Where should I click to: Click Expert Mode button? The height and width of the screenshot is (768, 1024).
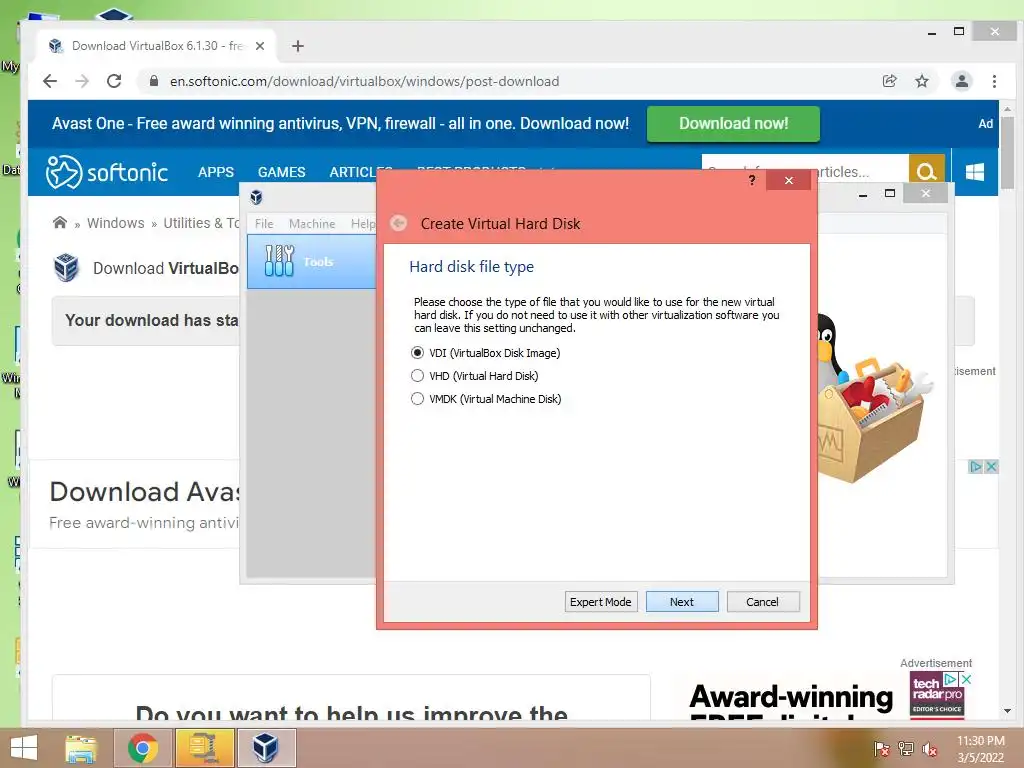(x=600, y=601)
